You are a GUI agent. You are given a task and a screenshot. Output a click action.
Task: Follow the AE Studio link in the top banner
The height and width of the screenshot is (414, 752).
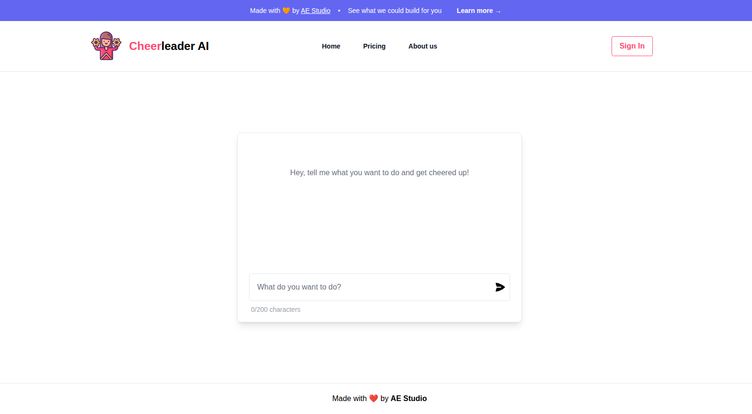[315, 11]
